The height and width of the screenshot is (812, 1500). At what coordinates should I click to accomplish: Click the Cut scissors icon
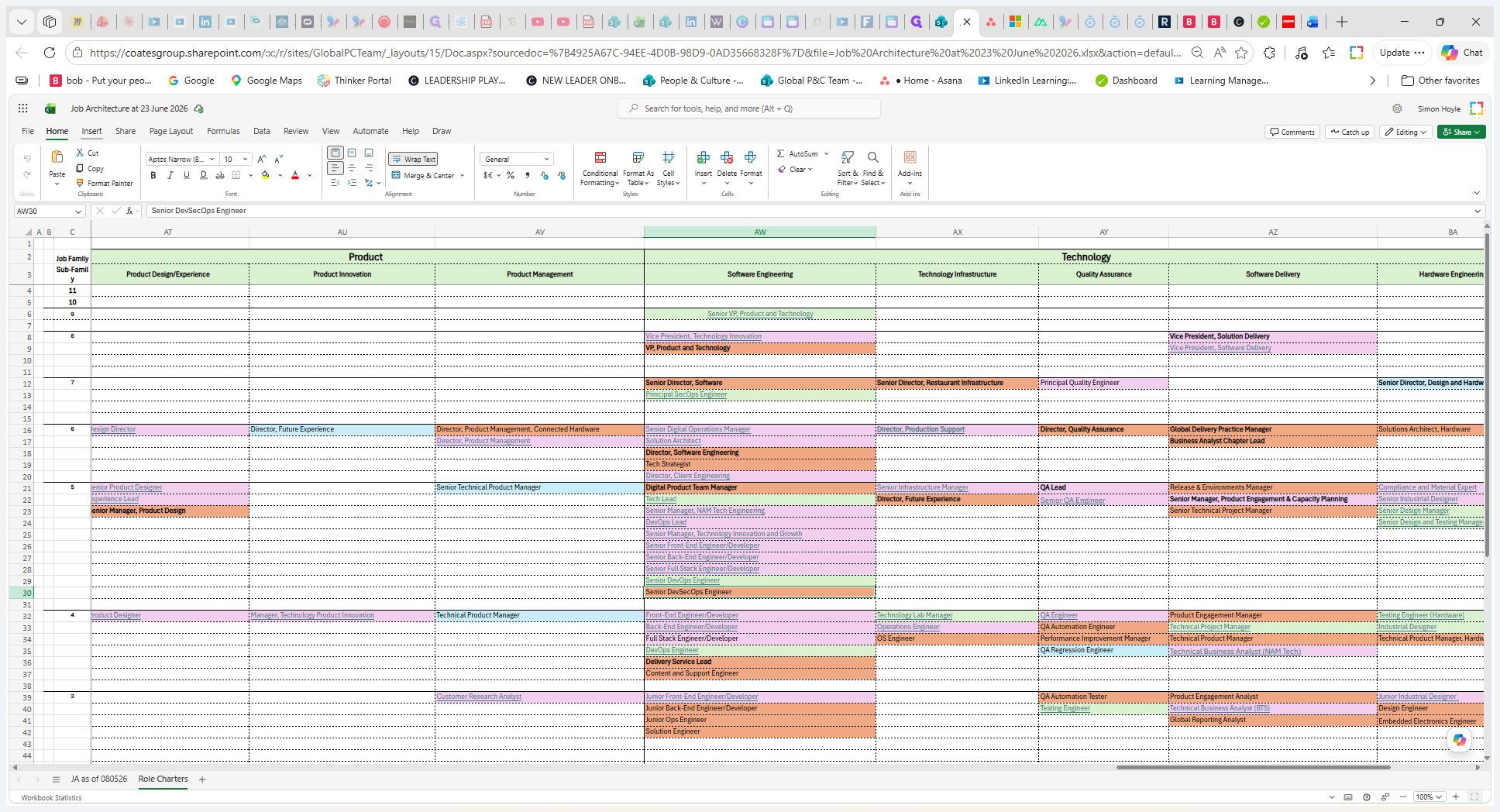pos(80,153)
